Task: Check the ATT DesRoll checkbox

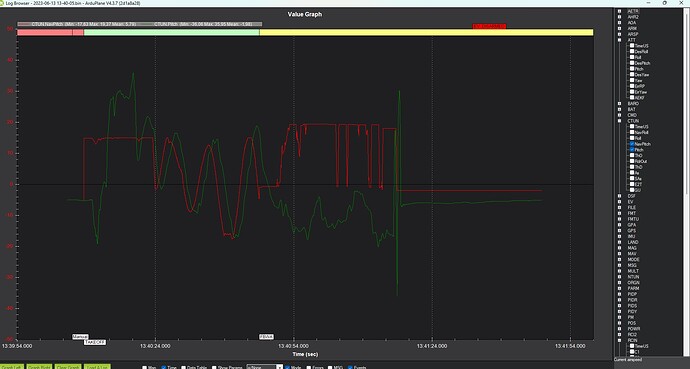Action: 632,51
